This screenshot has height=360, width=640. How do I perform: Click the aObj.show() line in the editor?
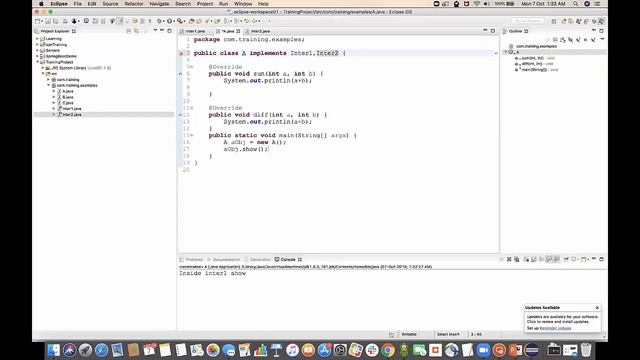(x=246, y=149)
